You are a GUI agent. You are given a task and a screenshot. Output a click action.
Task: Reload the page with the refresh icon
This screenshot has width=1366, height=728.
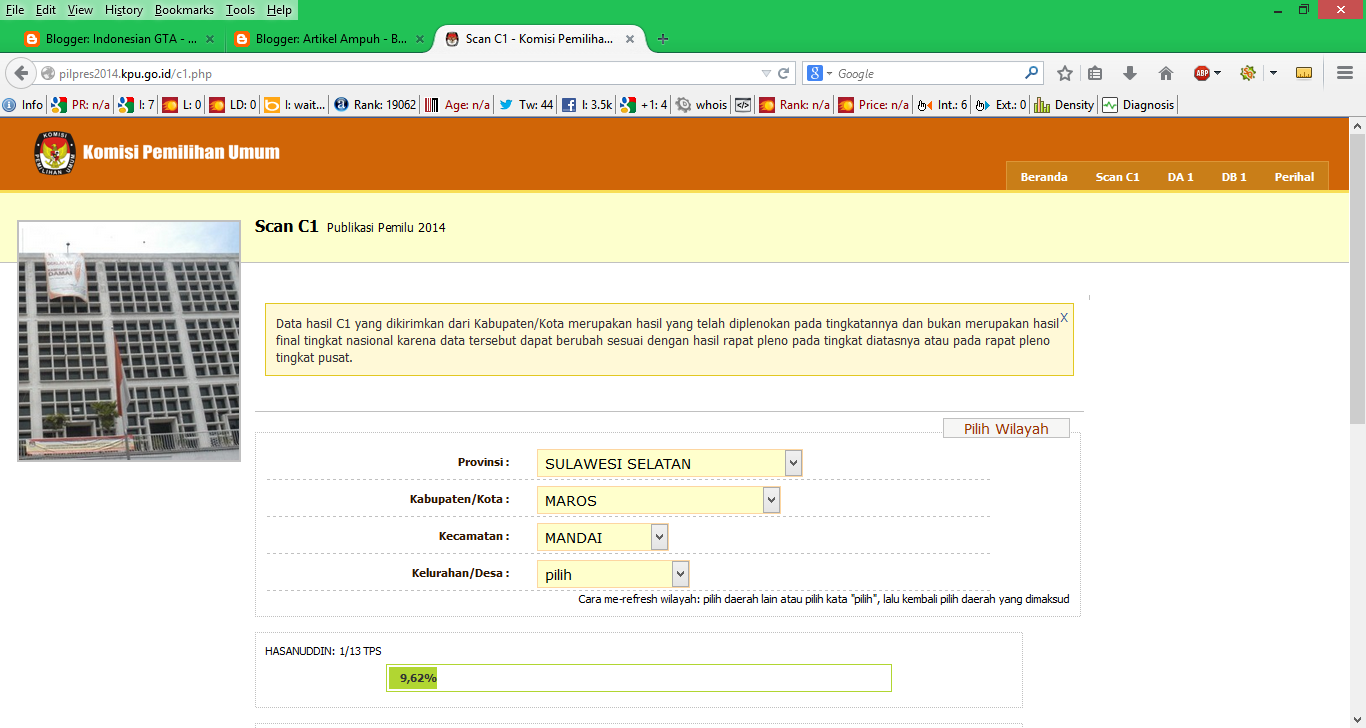784,73
